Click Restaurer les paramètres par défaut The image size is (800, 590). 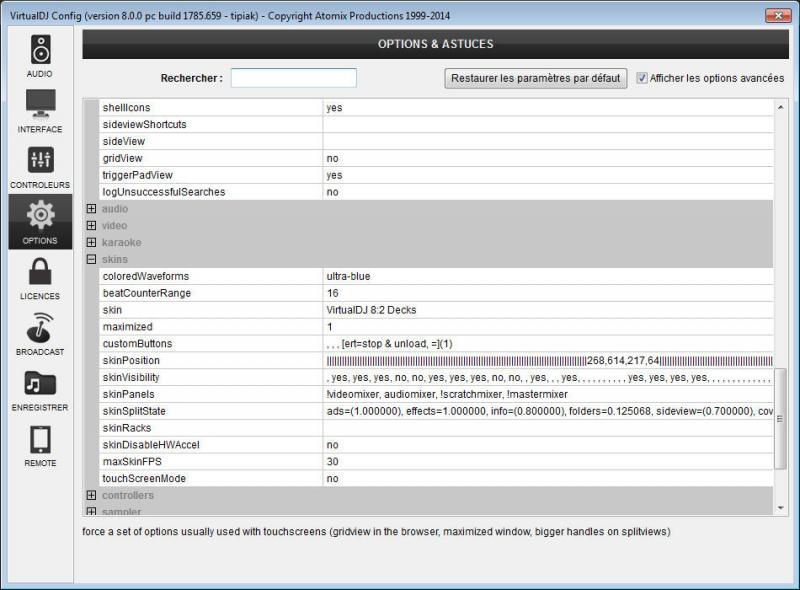[x=536, y=78]
